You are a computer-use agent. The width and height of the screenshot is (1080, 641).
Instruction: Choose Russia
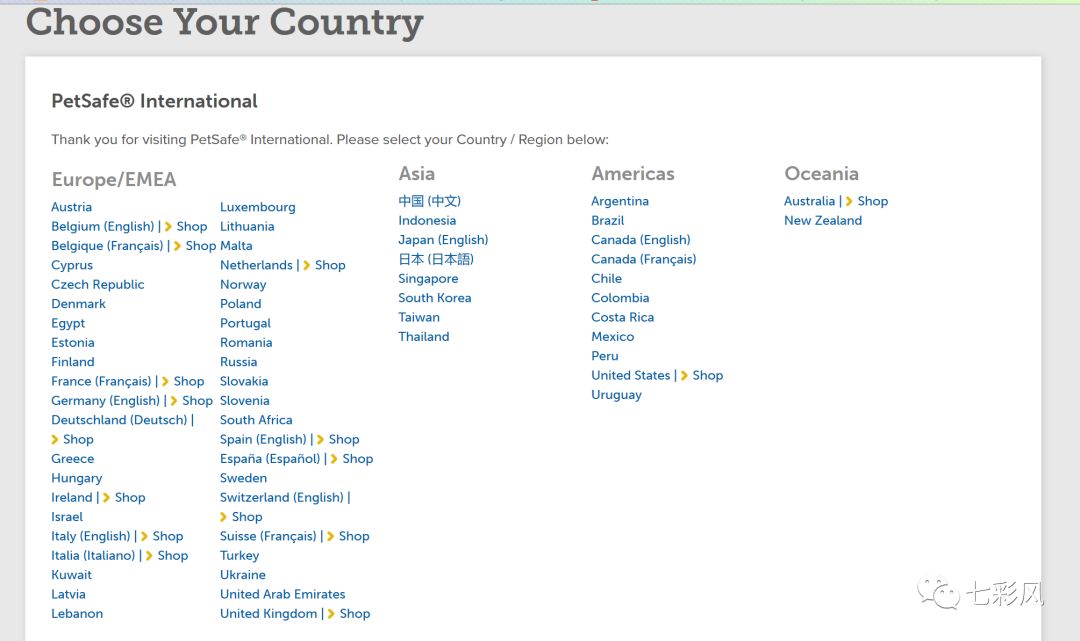click(x=238, y=362)
